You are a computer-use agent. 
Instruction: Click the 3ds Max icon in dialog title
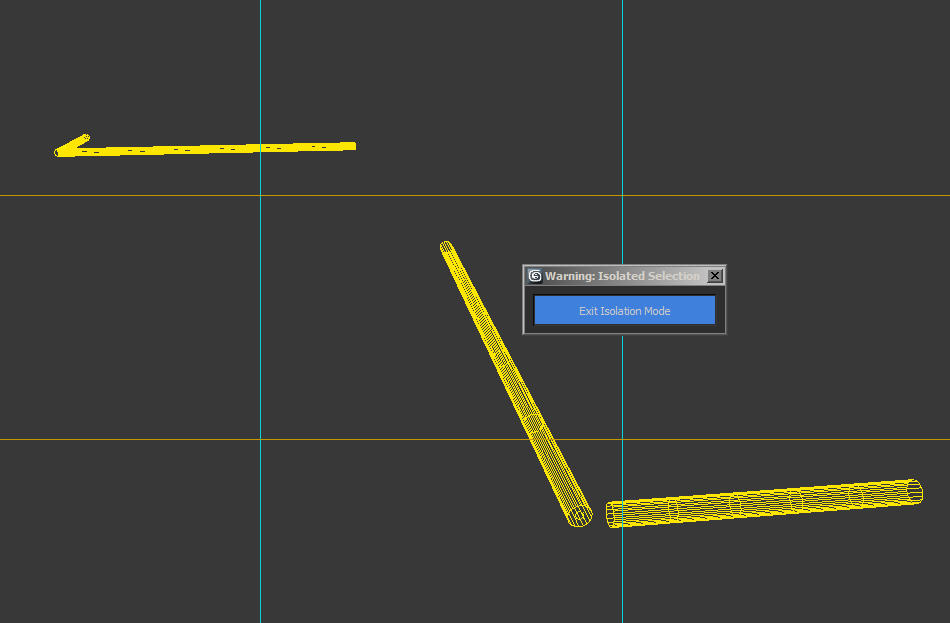tap(535, 276)
